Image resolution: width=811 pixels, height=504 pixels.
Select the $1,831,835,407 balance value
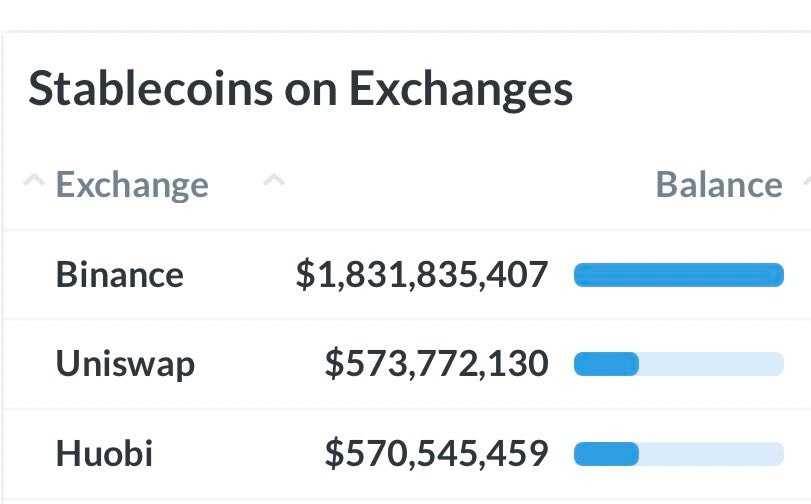pos(422,275)
